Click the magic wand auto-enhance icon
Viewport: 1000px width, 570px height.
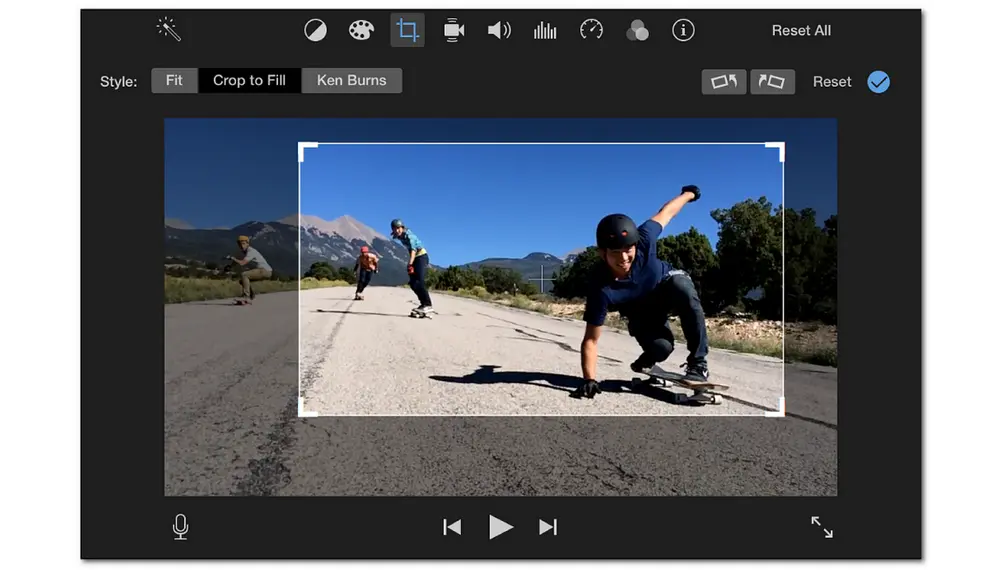[169, 30]
